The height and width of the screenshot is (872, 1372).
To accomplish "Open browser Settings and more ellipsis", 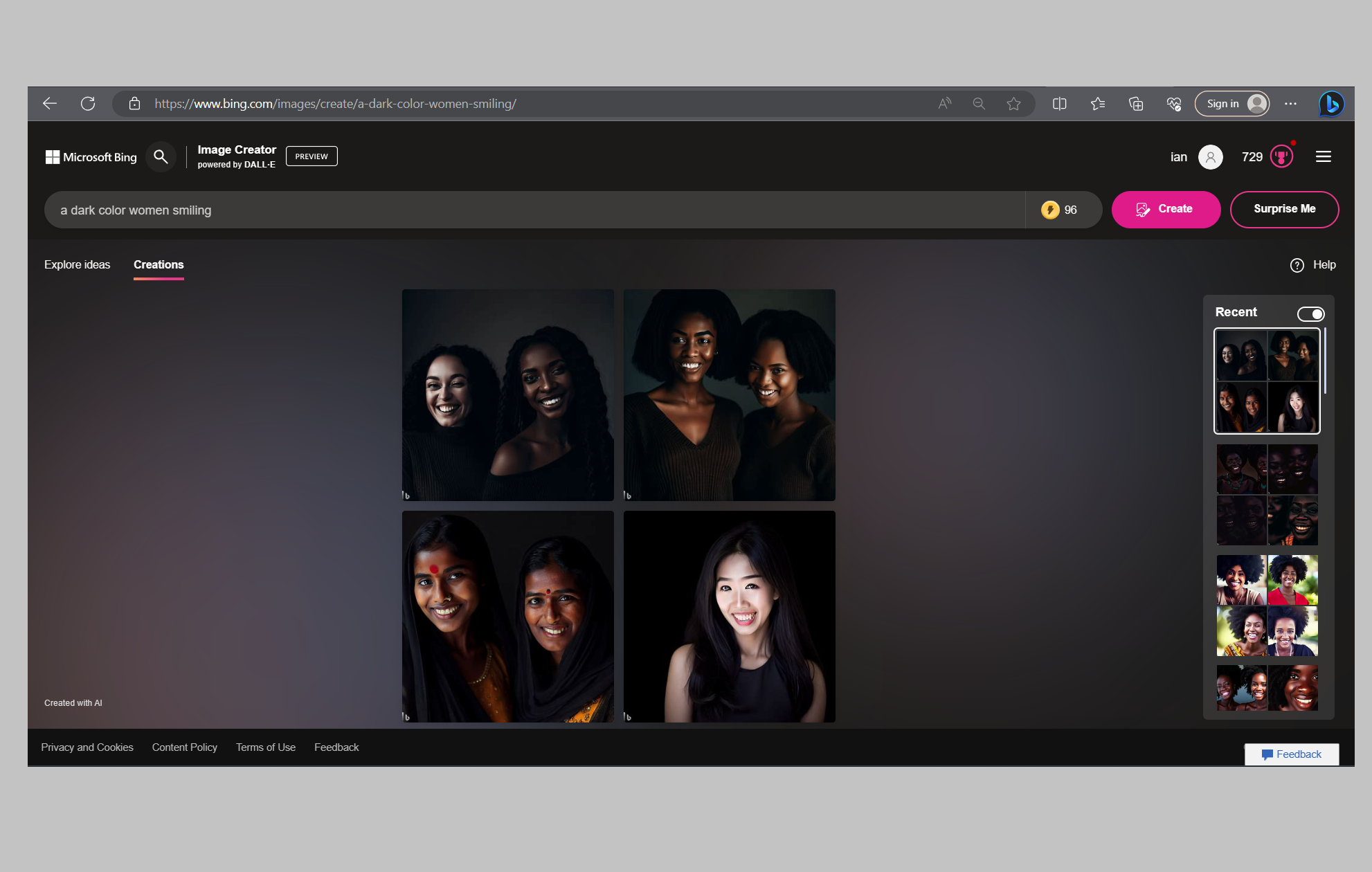I will coord(1290,104).
